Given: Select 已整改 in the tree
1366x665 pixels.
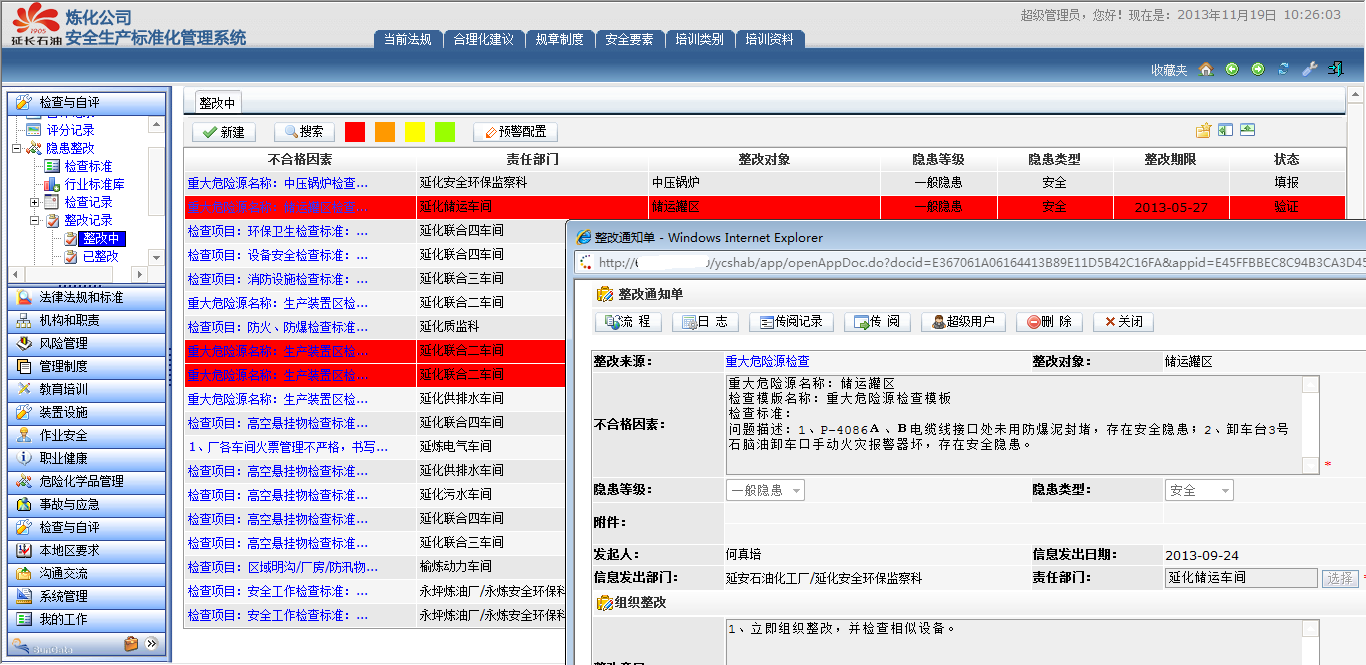Looking at the screenshot, I should tap(100, 256).
